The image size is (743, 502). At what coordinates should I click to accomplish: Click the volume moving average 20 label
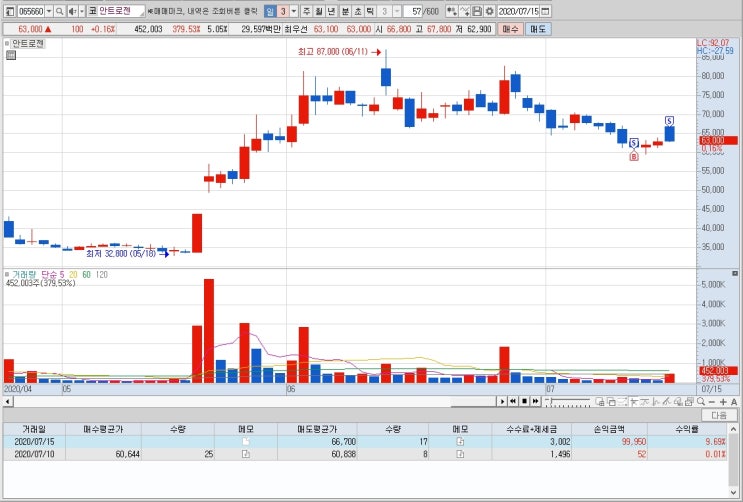[x=73, y=274]
